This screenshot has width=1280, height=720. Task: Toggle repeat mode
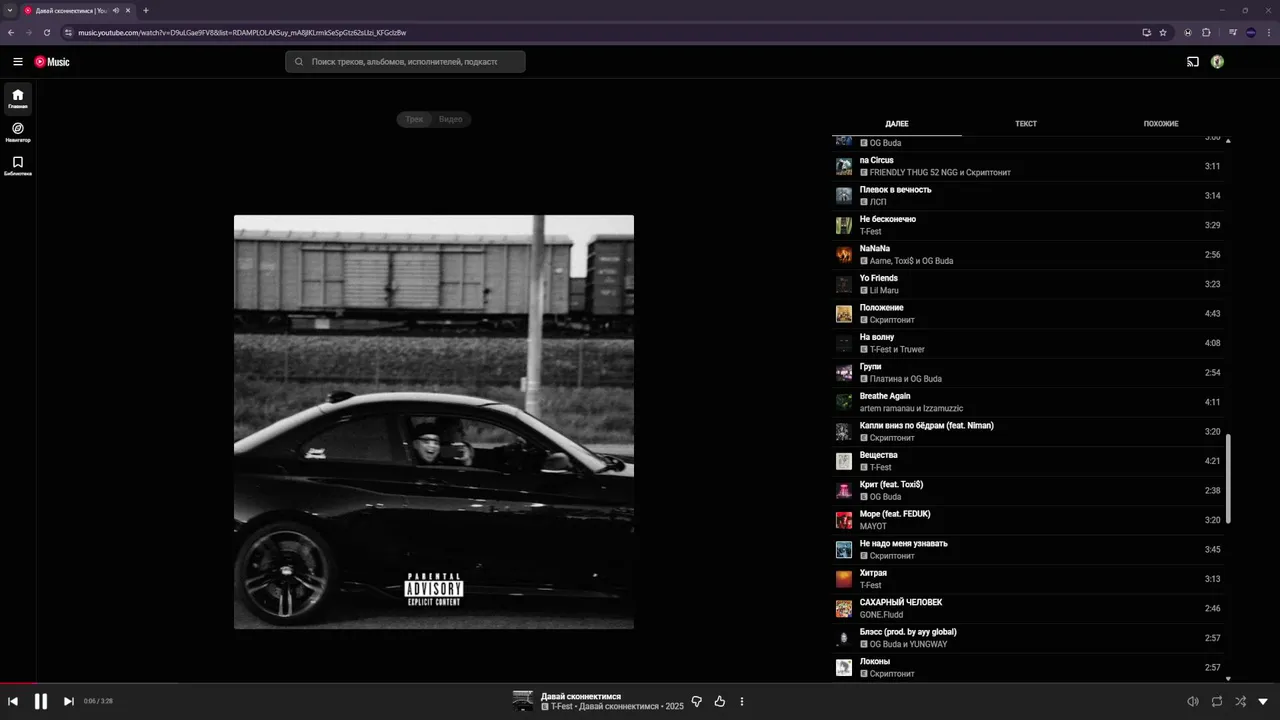pos(1216,702)
